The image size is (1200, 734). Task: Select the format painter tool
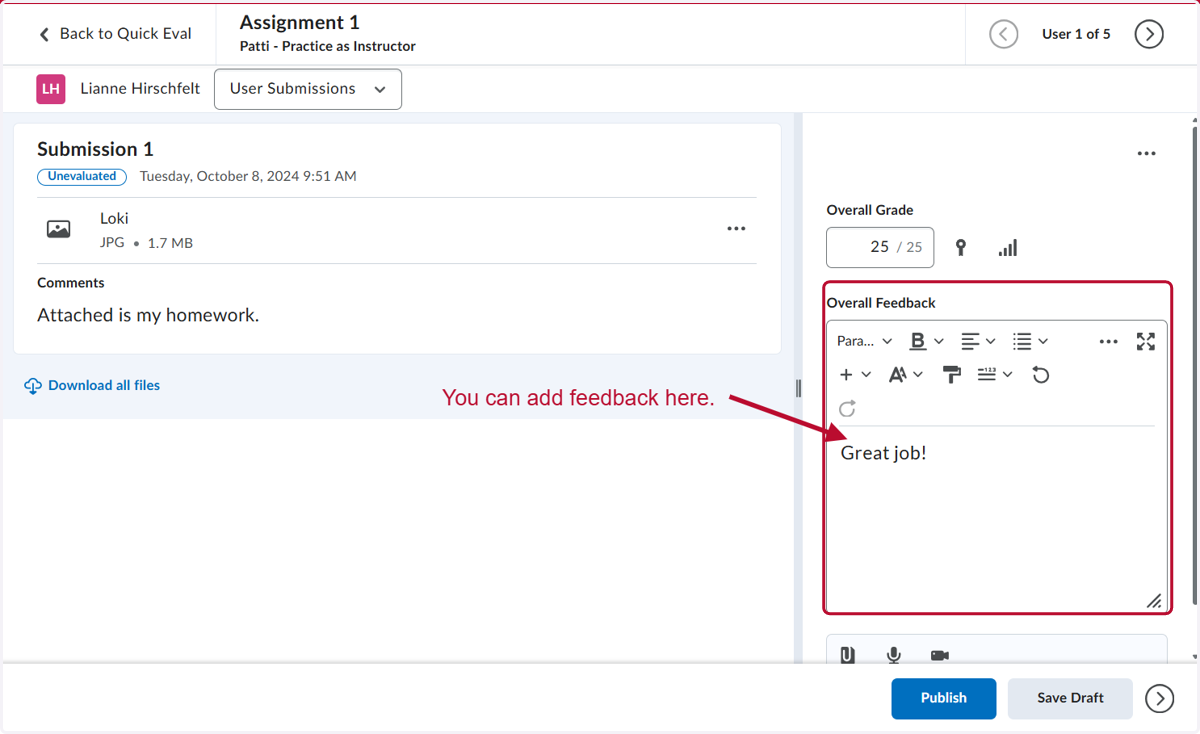point(952,375)
